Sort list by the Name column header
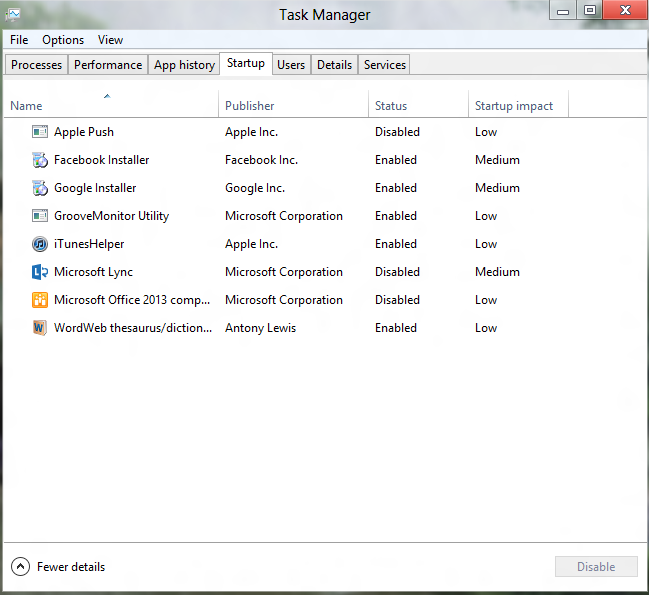Viewport: 649px width, 595px height. coord(26,106)
